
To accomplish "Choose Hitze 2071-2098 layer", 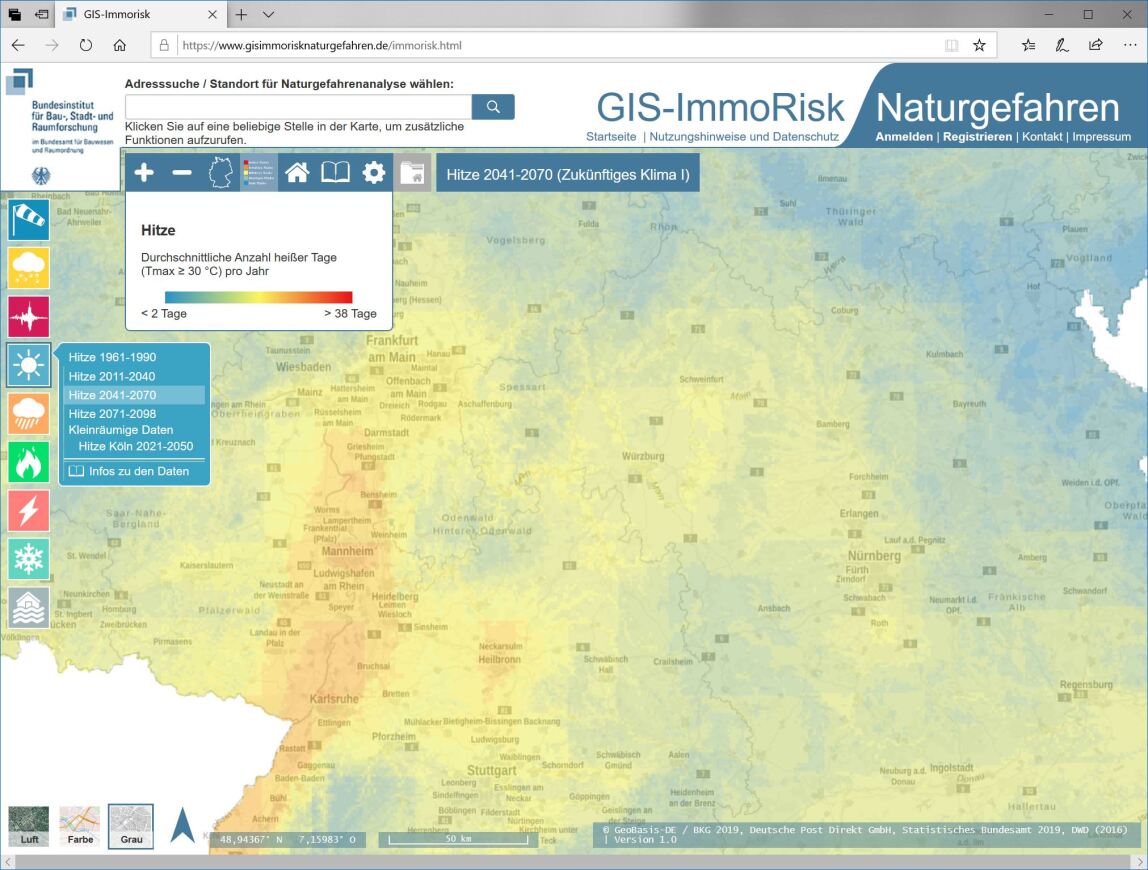I will [113, 414].
